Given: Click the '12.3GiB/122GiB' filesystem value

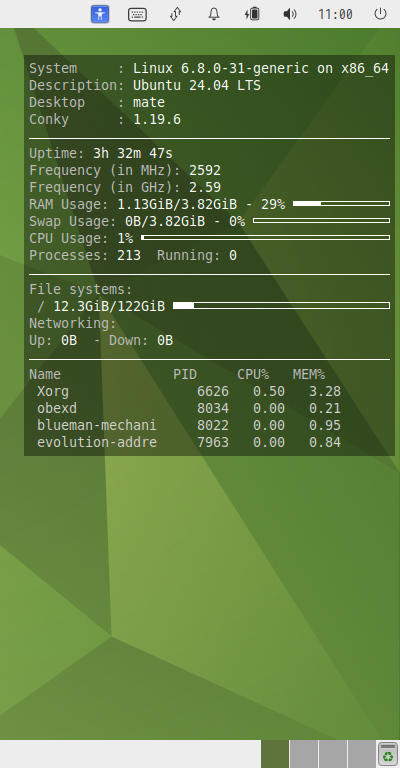Looking at the screenshot, I should (109, 307).
